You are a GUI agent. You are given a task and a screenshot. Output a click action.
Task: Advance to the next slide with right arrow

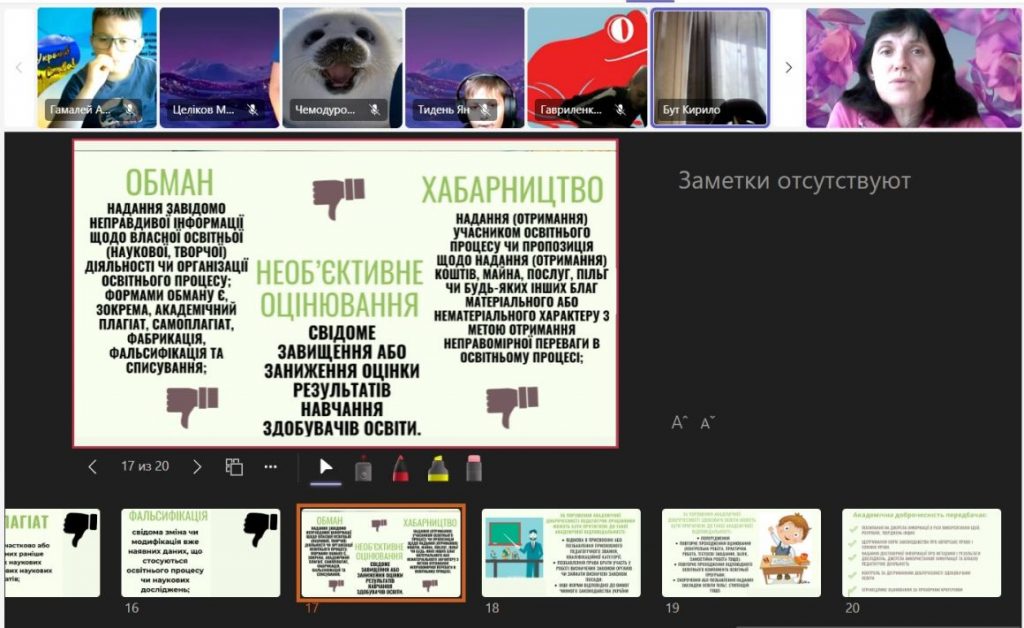[197, 466]
